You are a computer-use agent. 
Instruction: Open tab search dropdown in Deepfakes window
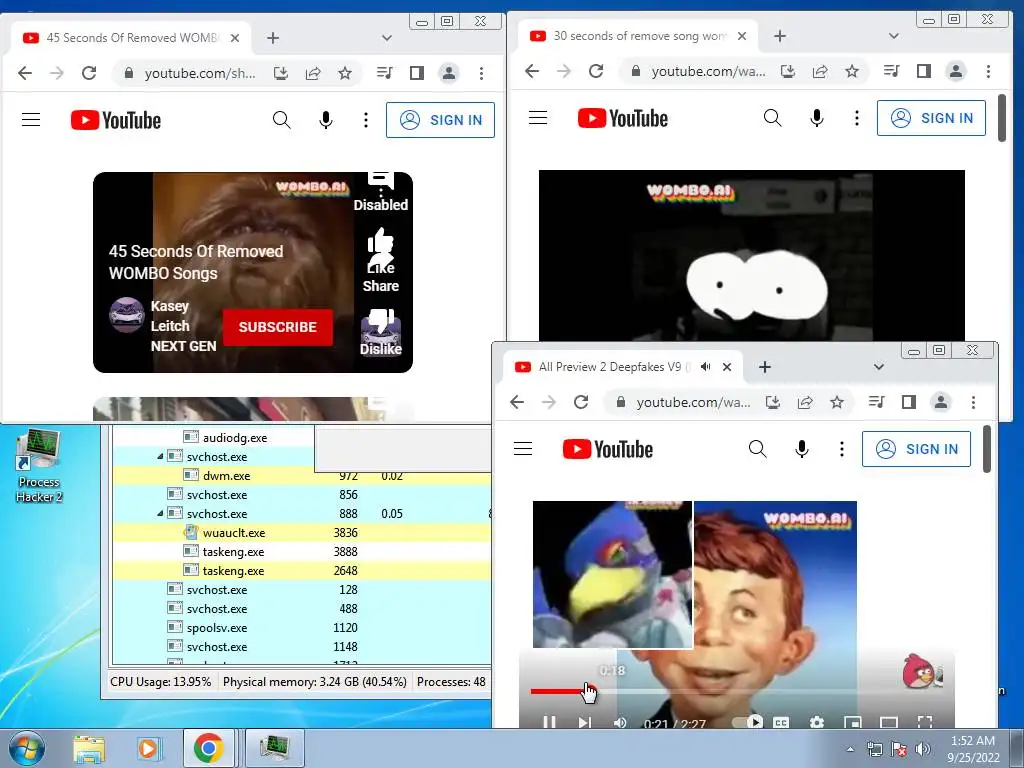[x=878, y=367]
